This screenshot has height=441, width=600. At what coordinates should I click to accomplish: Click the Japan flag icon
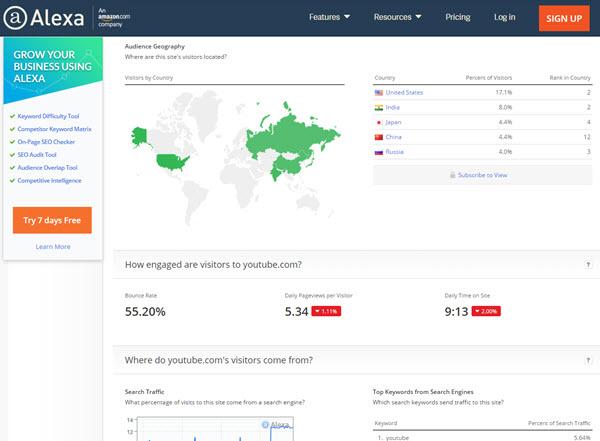[379, 122]
